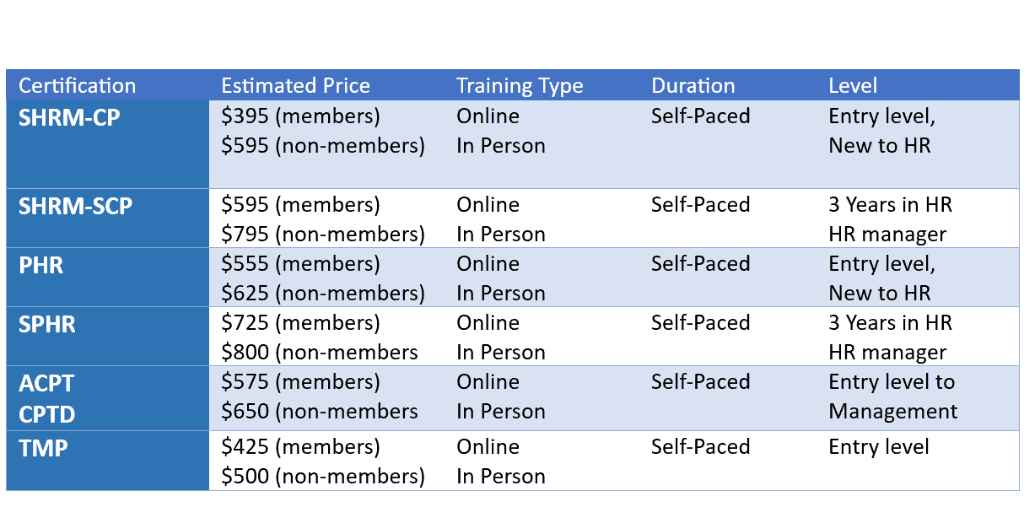The image size is (1024, 526).
Task: Click the Estimated Price column header
Action: (x=295, y=86)
